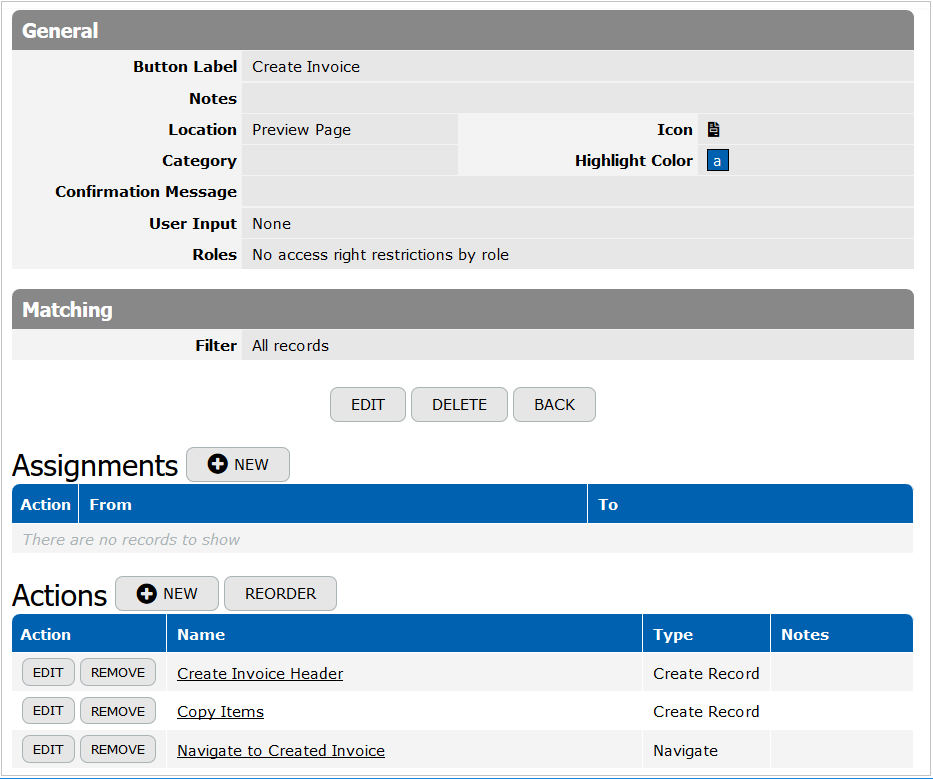Edit the Copy Items action
This screenshot has height=779, width=933.
pyautogui.click(x=48, y=711)
